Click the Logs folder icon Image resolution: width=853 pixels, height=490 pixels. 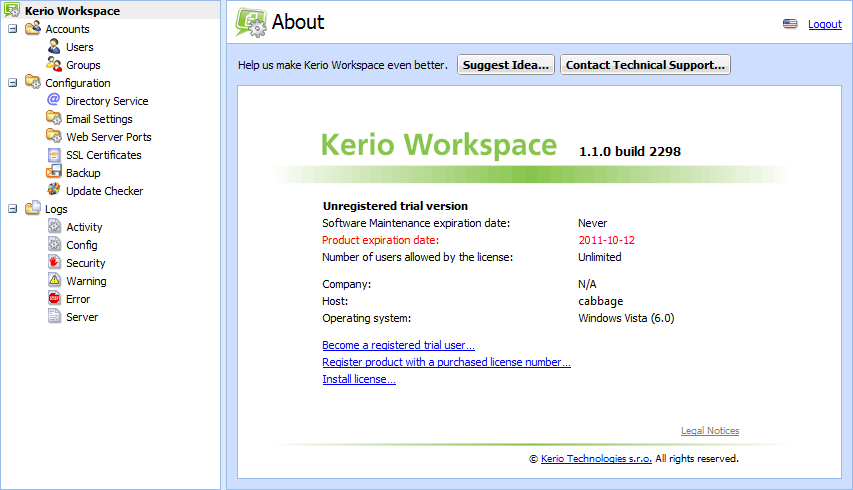(x=33, y=208)
